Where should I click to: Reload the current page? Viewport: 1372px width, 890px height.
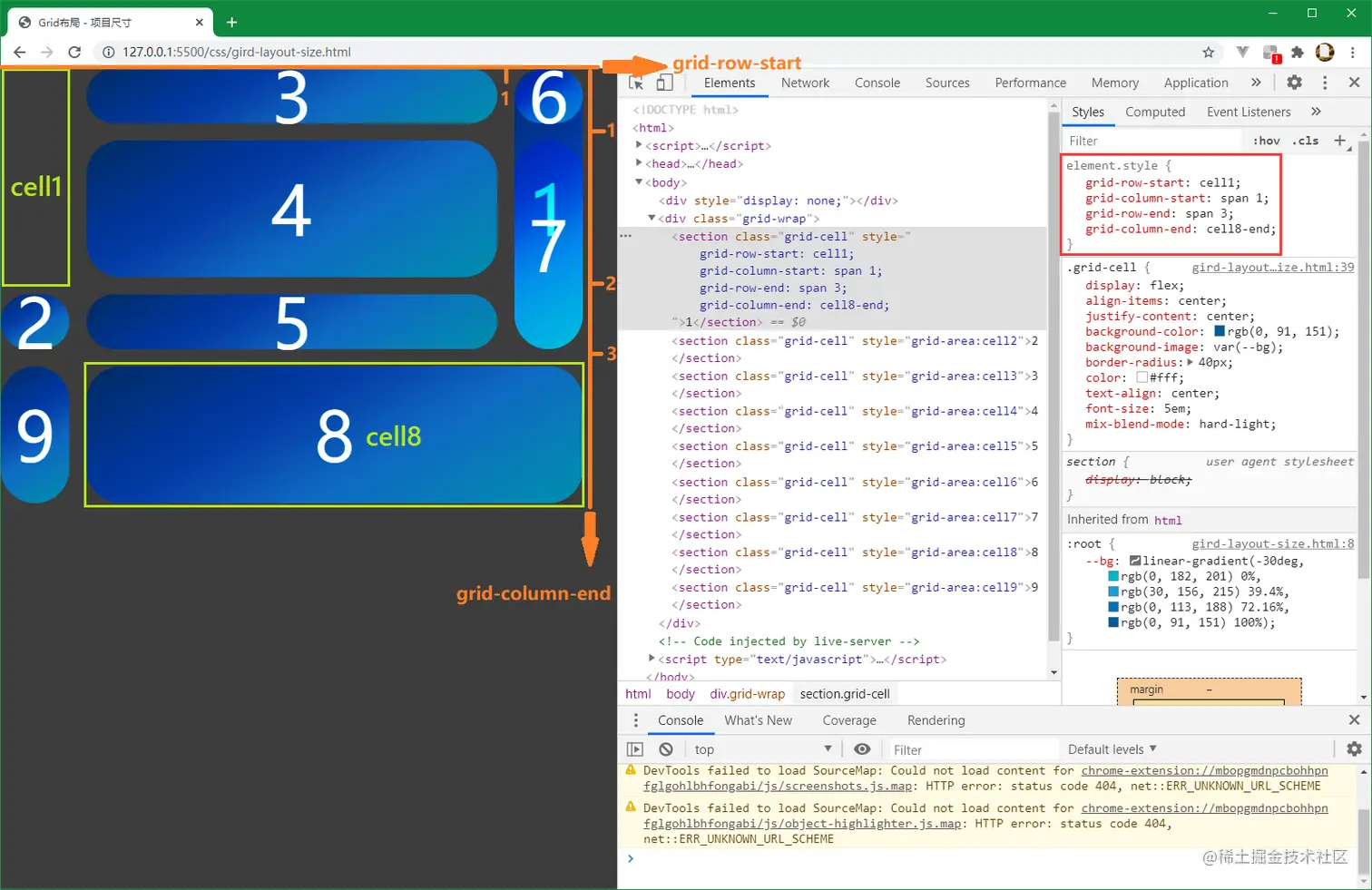[x=74, y=53]
